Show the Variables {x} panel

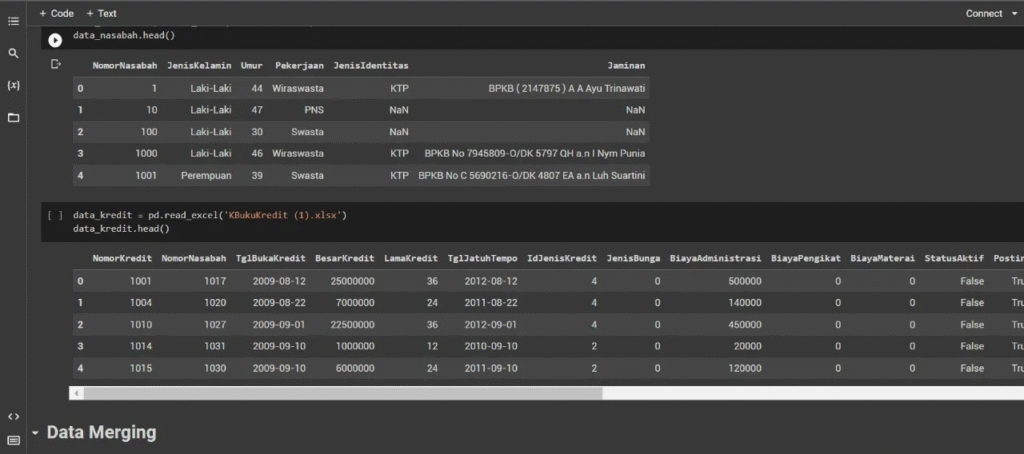tap(13, 85)
